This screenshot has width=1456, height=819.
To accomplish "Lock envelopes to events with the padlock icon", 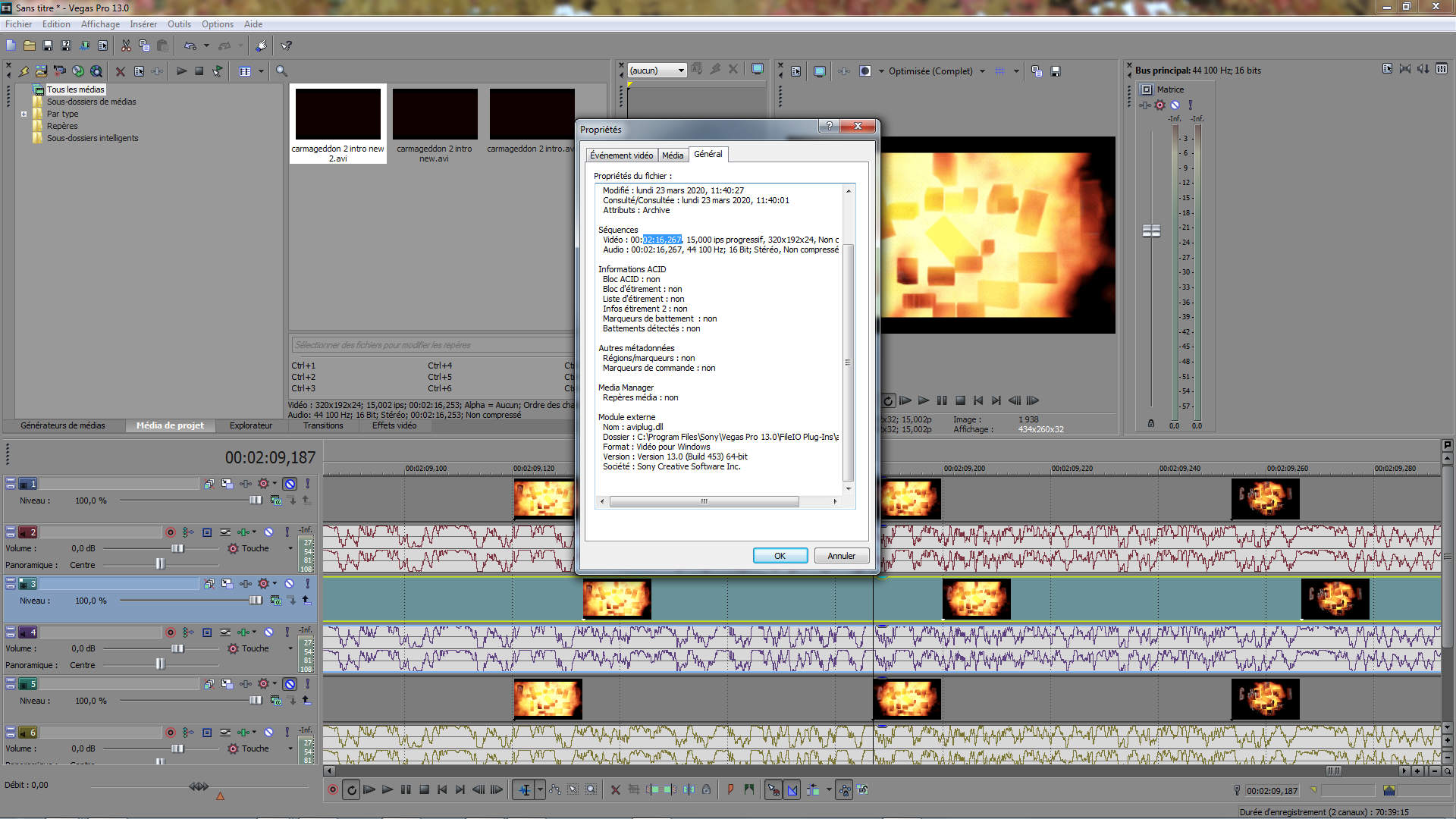I will pyautogui.click(x=846, y=790).
